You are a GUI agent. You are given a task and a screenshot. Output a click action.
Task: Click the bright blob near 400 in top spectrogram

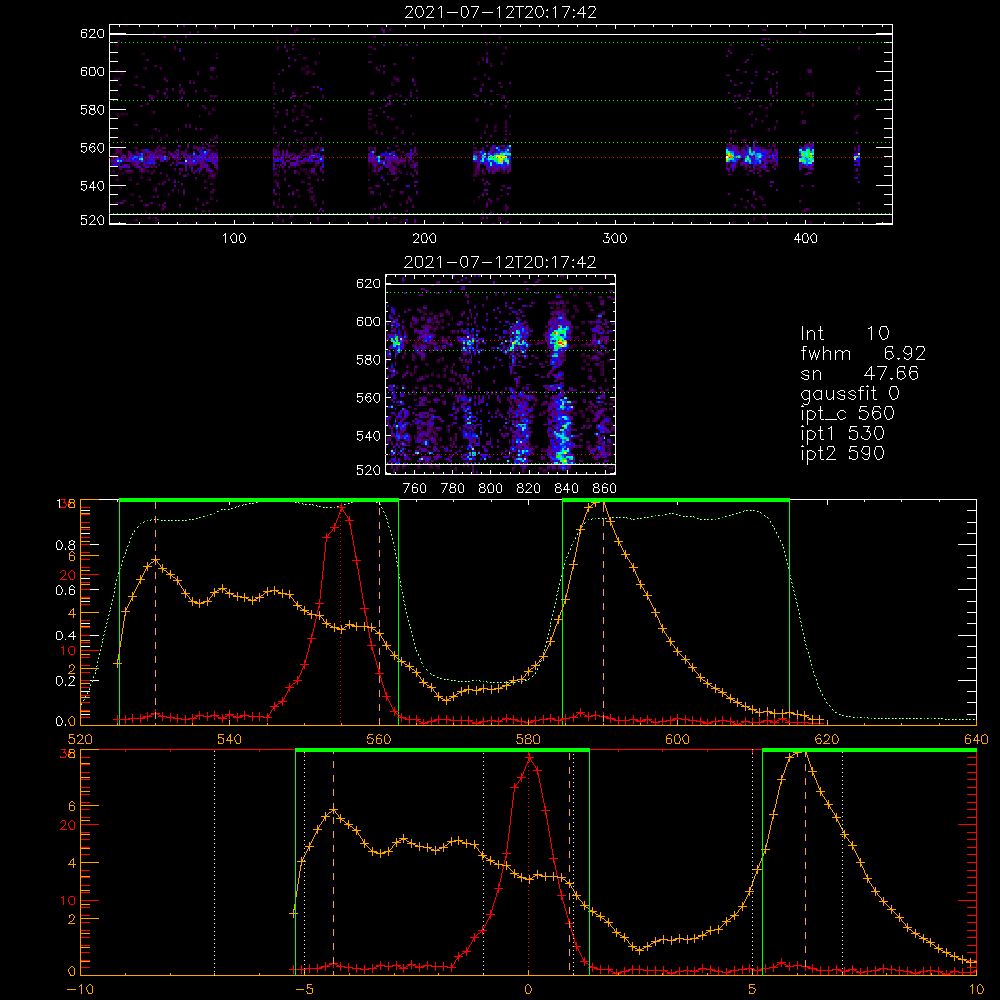click(x=807, y=156)
